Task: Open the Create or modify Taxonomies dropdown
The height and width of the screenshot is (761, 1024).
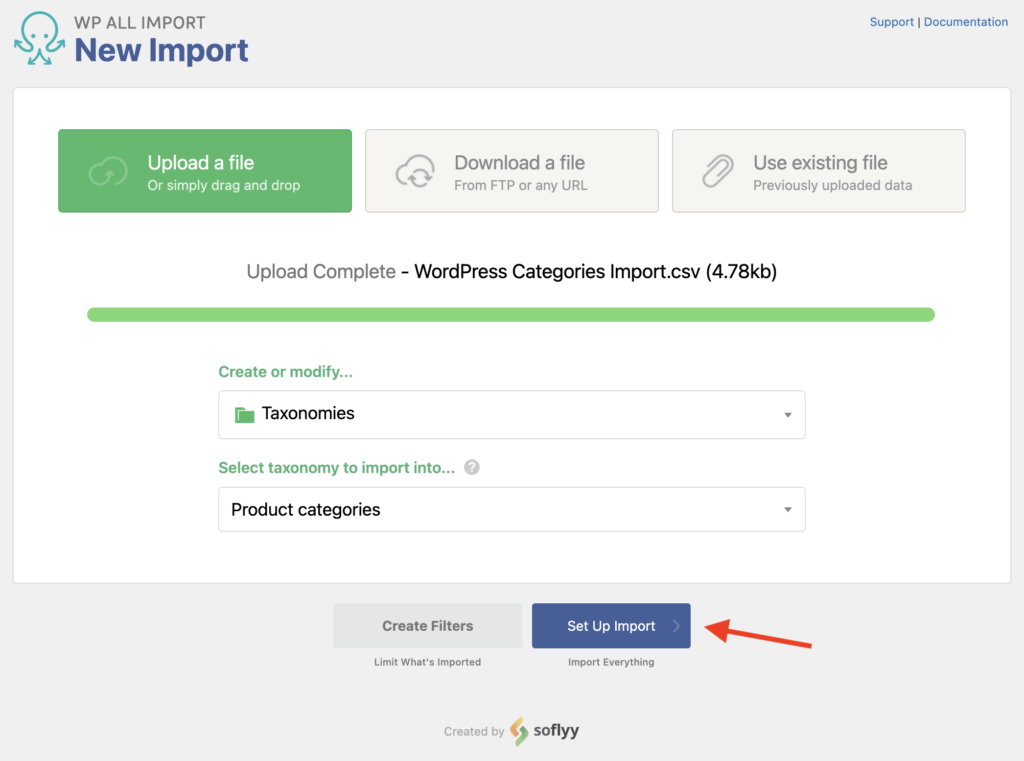Action: (x=511, y=414)
